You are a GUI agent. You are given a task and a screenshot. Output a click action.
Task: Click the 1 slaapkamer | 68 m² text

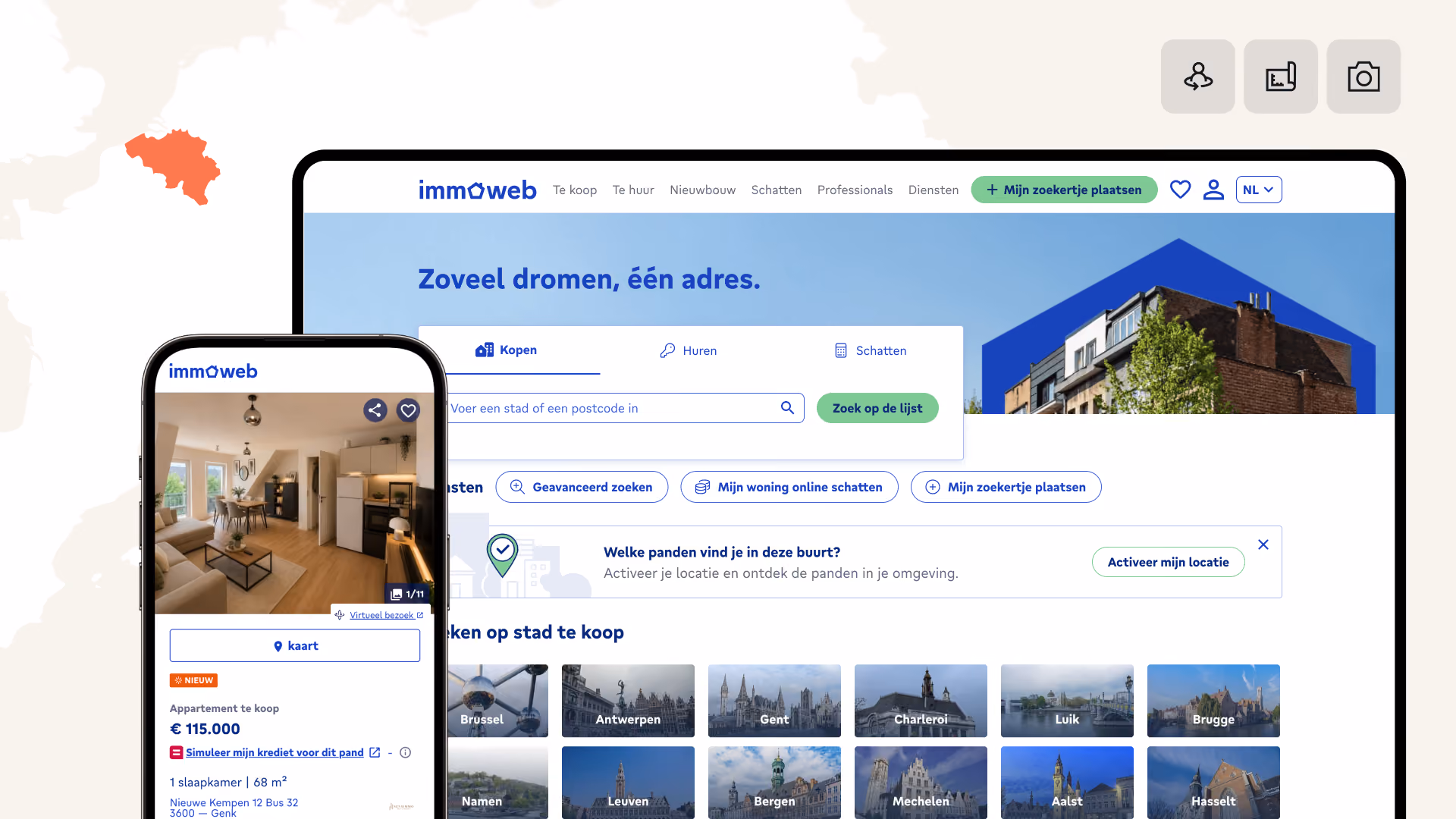[x=228, y=782]
